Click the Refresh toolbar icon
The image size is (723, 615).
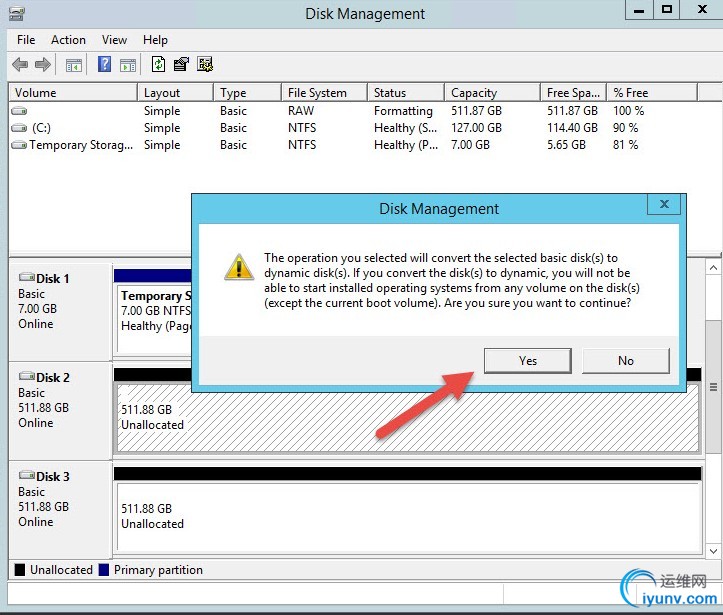[158, 64]
